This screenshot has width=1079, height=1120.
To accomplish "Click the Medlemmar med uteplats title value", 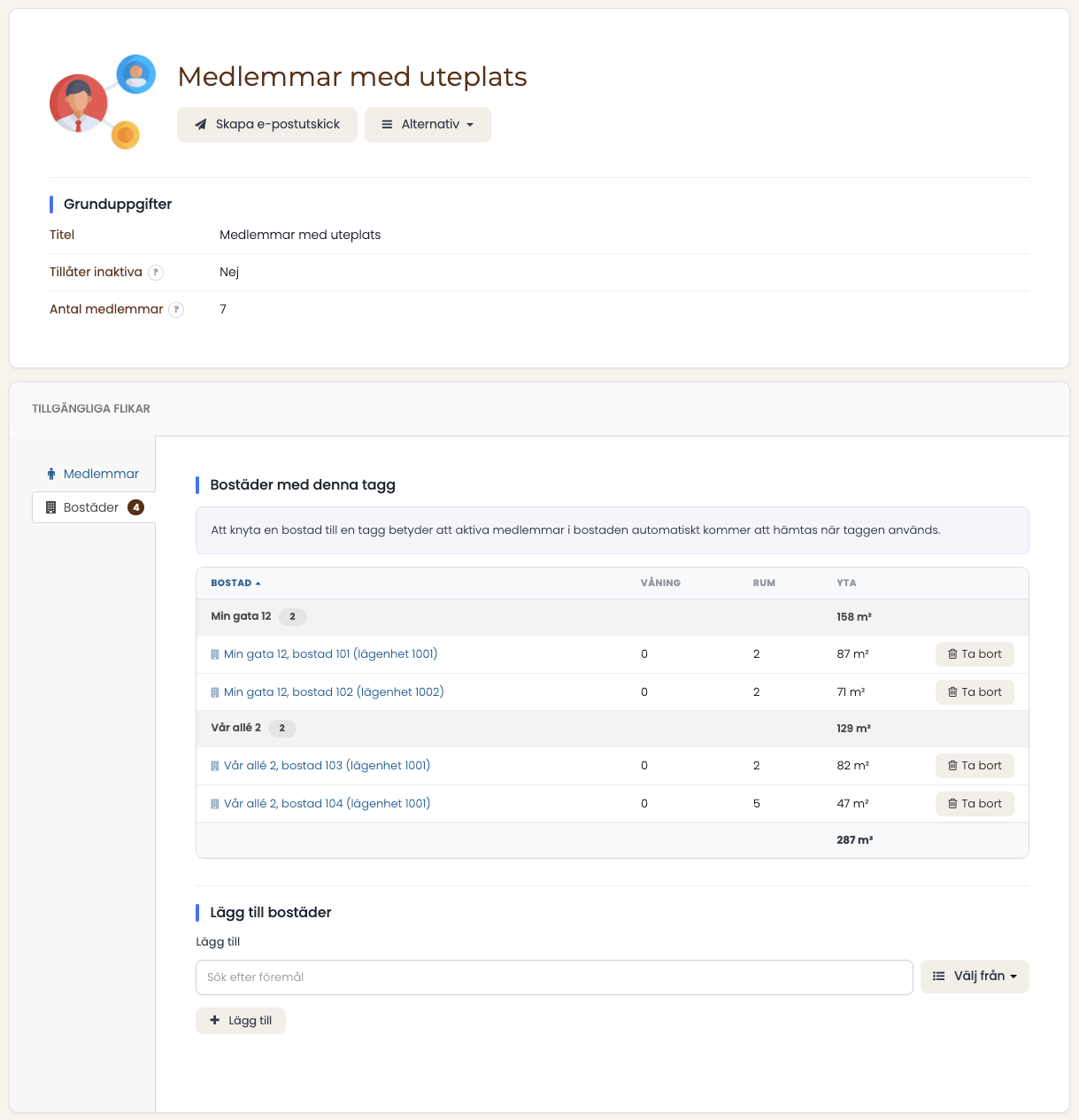I will [x=300, y=236].
